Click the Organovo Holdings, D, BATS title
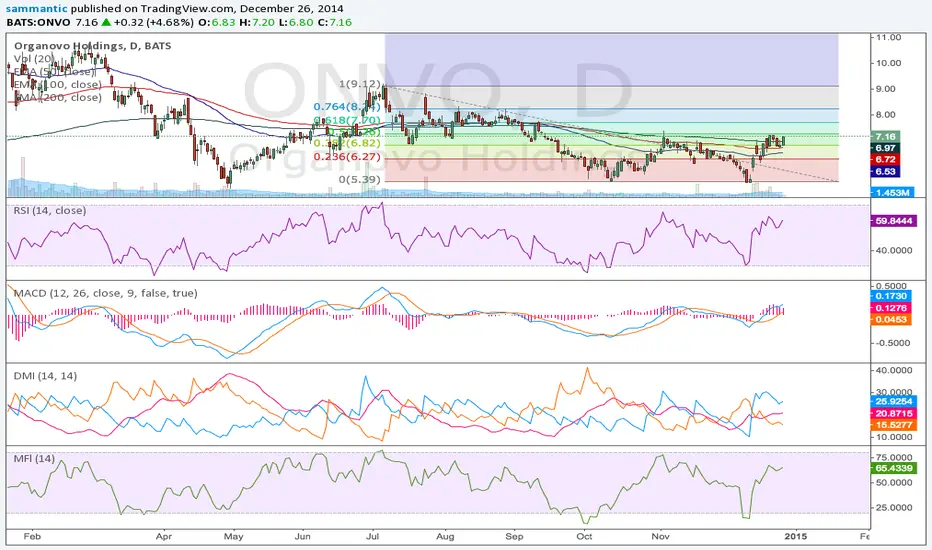 click(92, 46)
